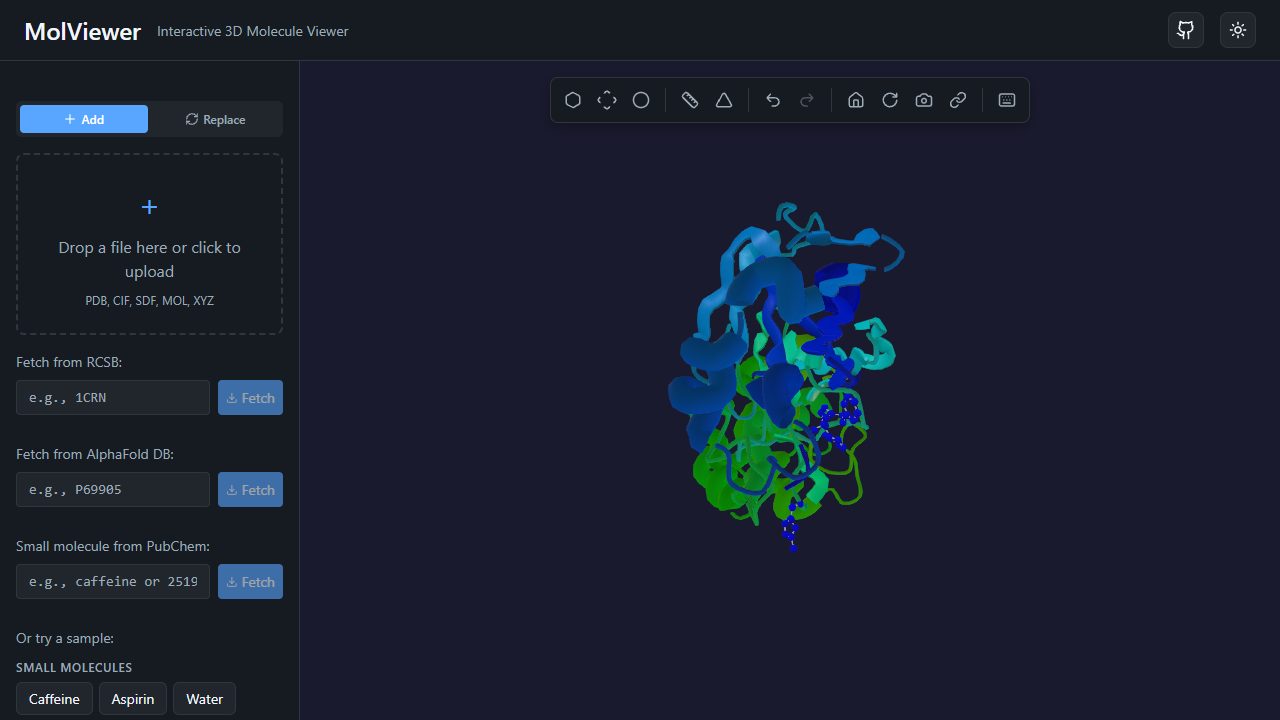Activate the triangle angle tool
1280x720 pixels.
[x=724, y=100]
